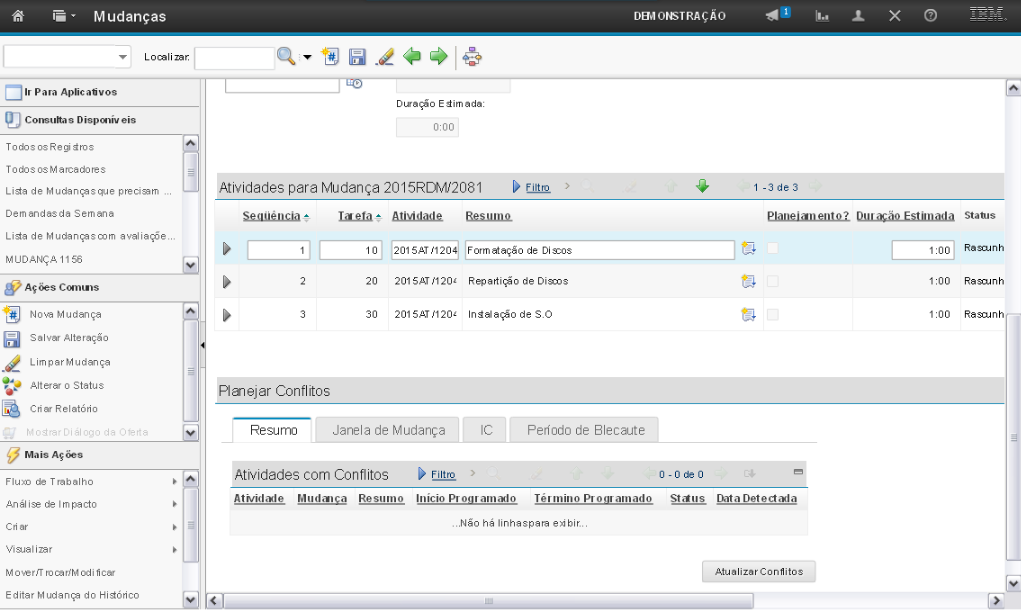The image size is (1021, 610).
Task: Click the green download arrow in activities table
Action: pos(702,186)
